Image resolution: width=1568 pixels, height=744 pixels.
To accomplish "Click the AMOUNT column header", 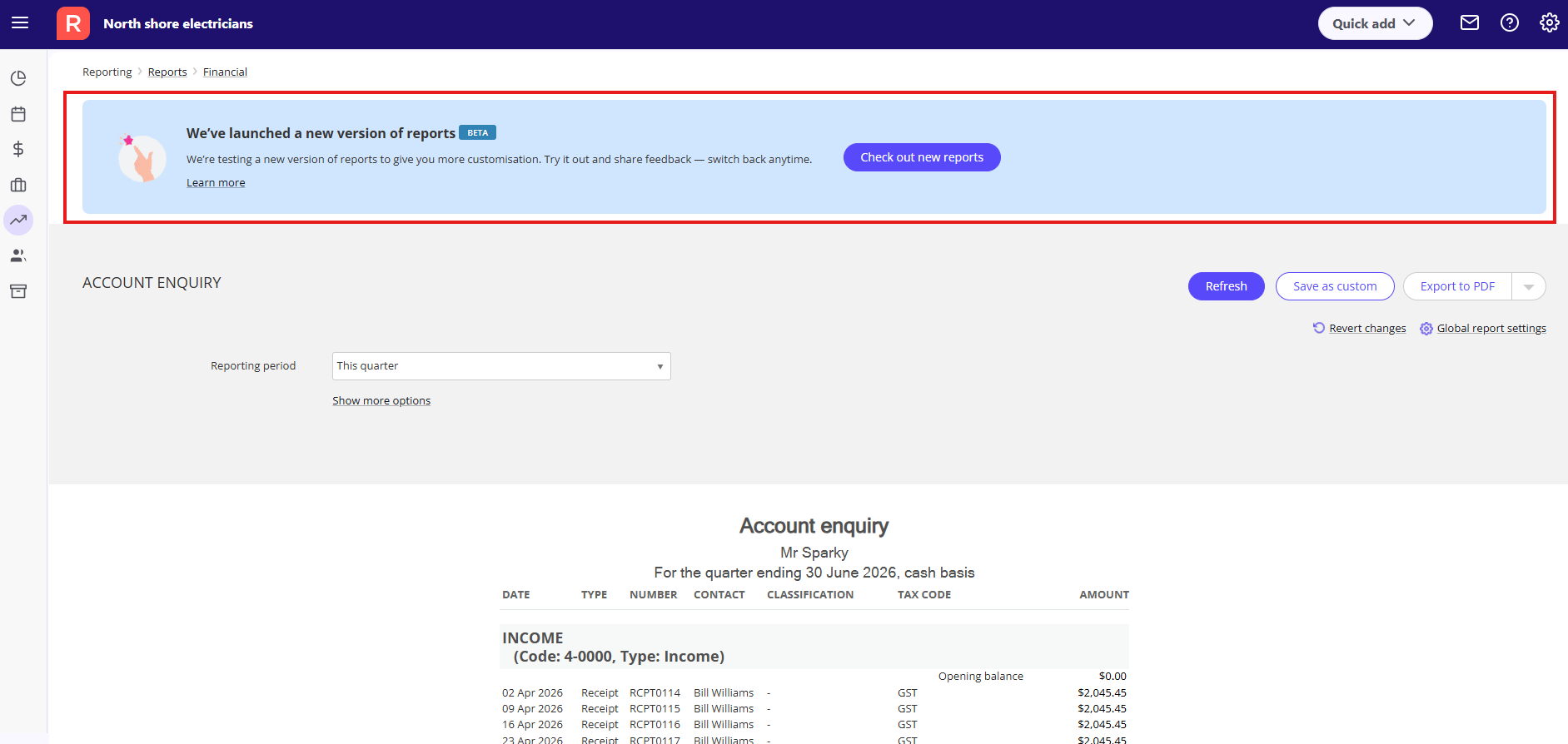I will 1104,595.
